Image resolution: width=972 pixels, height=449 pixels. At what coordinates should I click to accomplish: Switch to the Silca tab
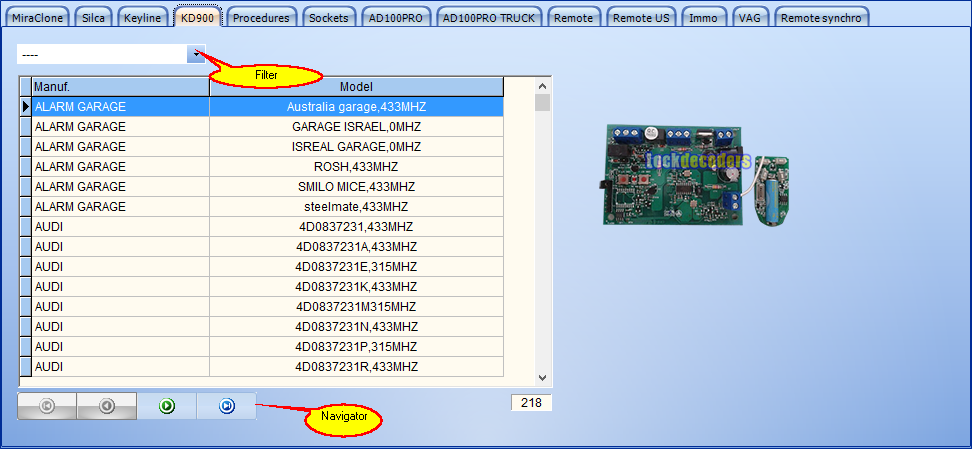coord(94,18)
